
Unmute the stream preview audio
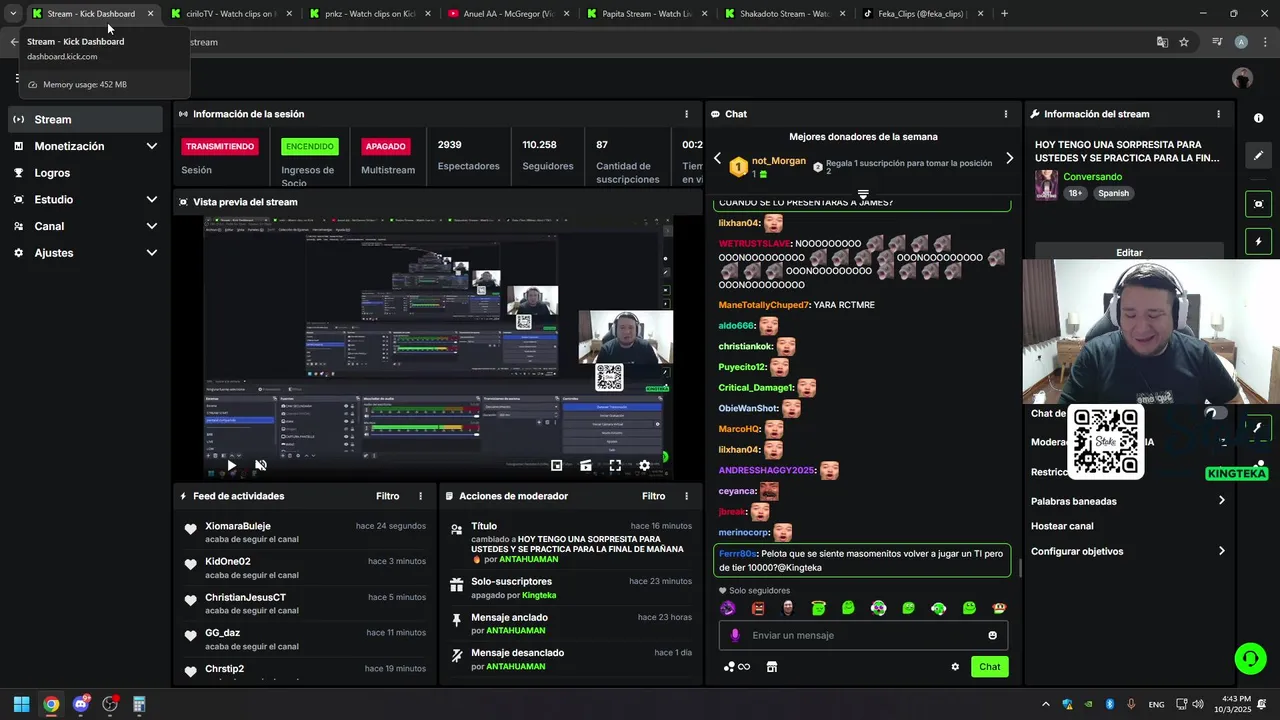[261, 465]
